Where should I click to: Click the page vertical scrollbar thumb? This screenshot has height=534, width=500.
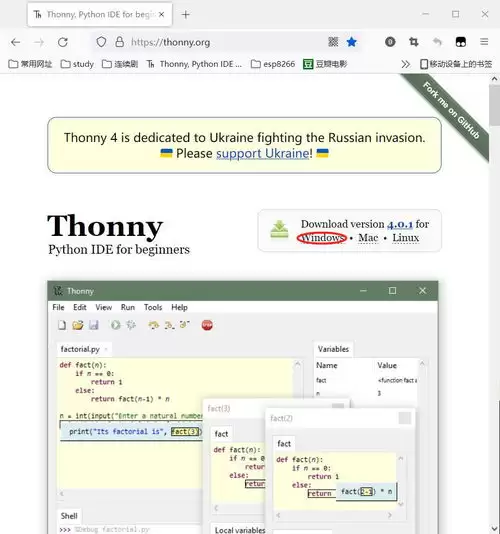(494, 106)
